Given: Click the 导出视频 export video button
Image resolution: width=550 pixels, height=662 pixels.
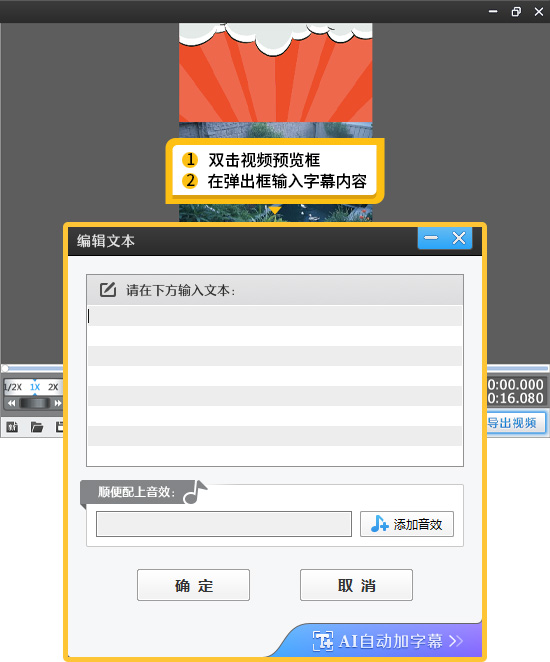Looking at the screenshot, I should [x=515, y=423].
